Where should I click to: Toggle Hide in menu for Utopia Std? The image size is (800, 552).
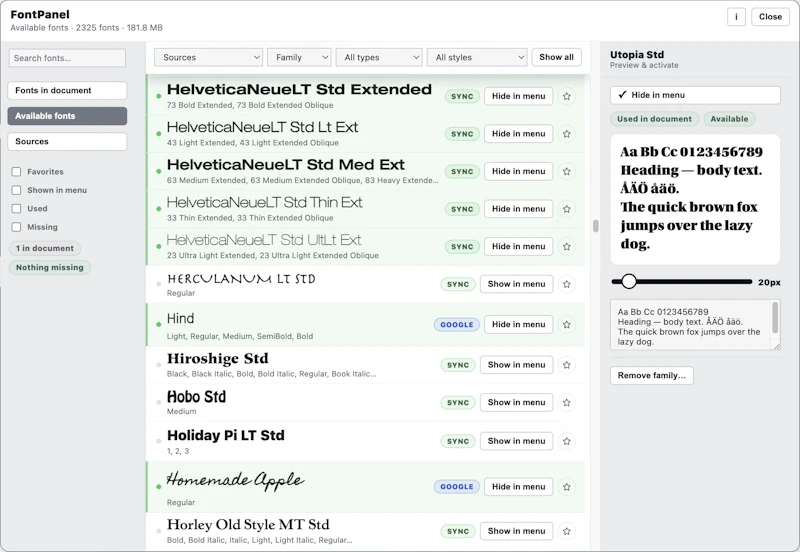click(x=695, y=95)
